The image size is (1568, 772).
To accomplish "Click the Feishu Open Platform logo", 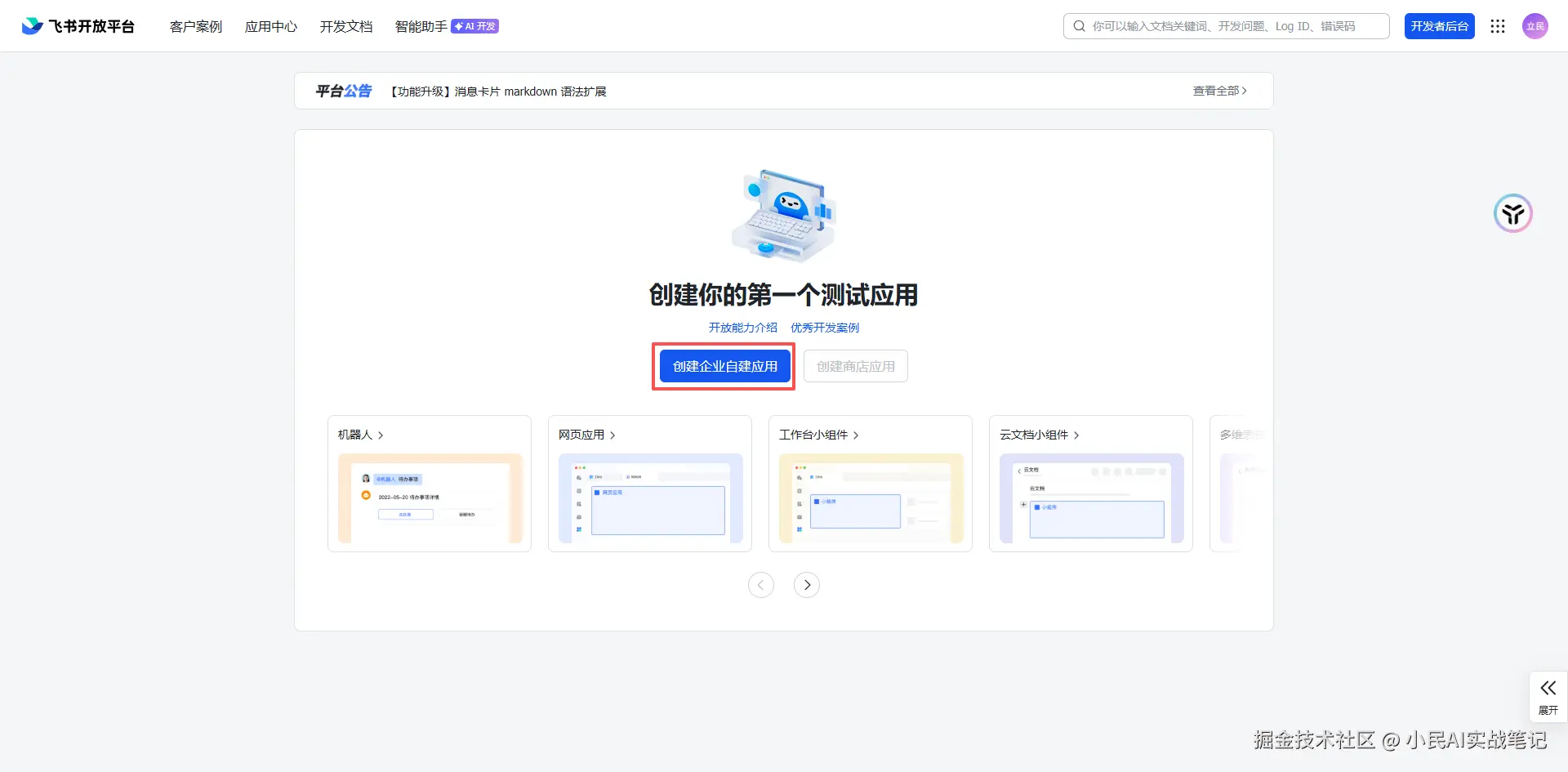I will coord(78,26).
